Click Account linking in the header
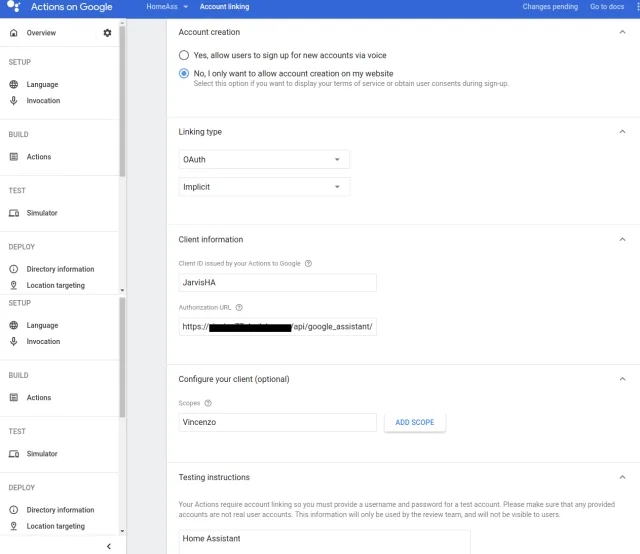 click(x=224, y=7)
